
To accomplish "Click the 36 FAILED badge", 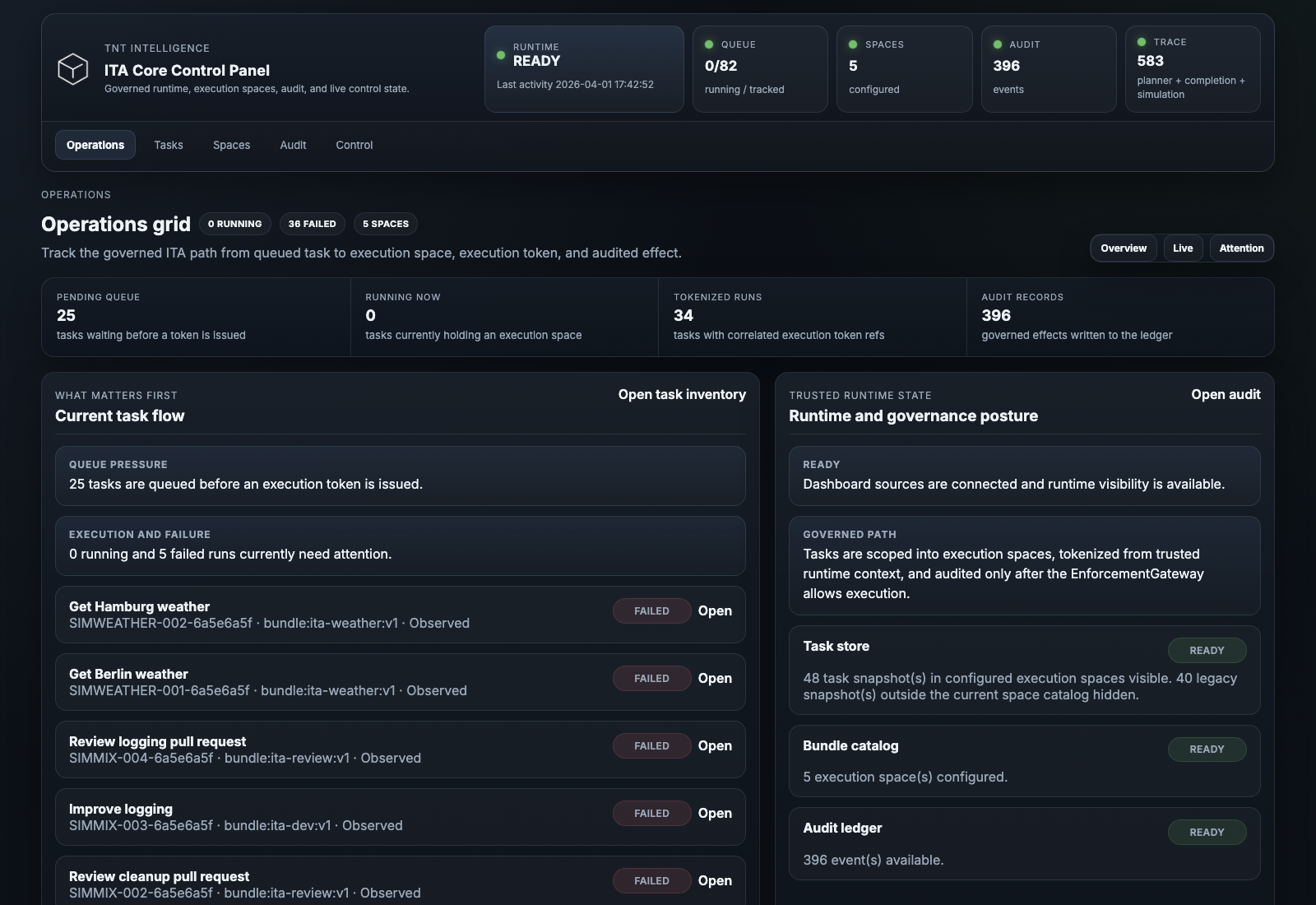I will (312, 223).
